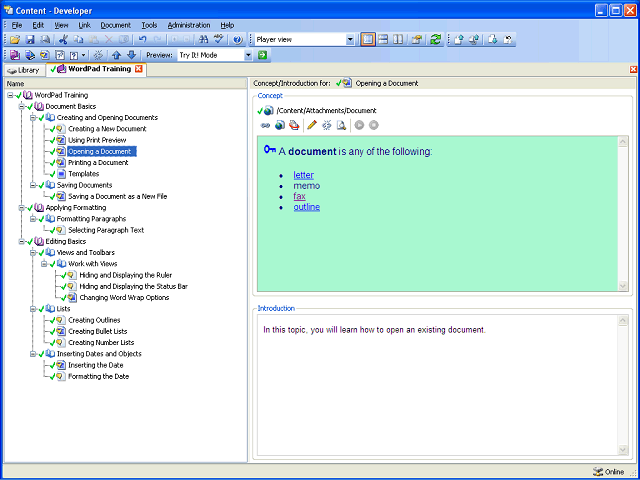
Task: Move item up with blue up arrow
Action: (x=116, y=55)
